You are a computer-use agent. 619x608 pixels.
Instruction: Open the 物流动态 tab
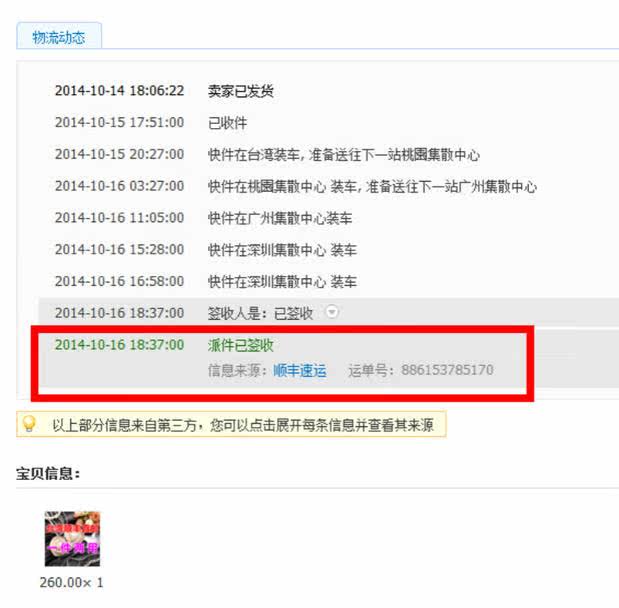tap(59, 37)
